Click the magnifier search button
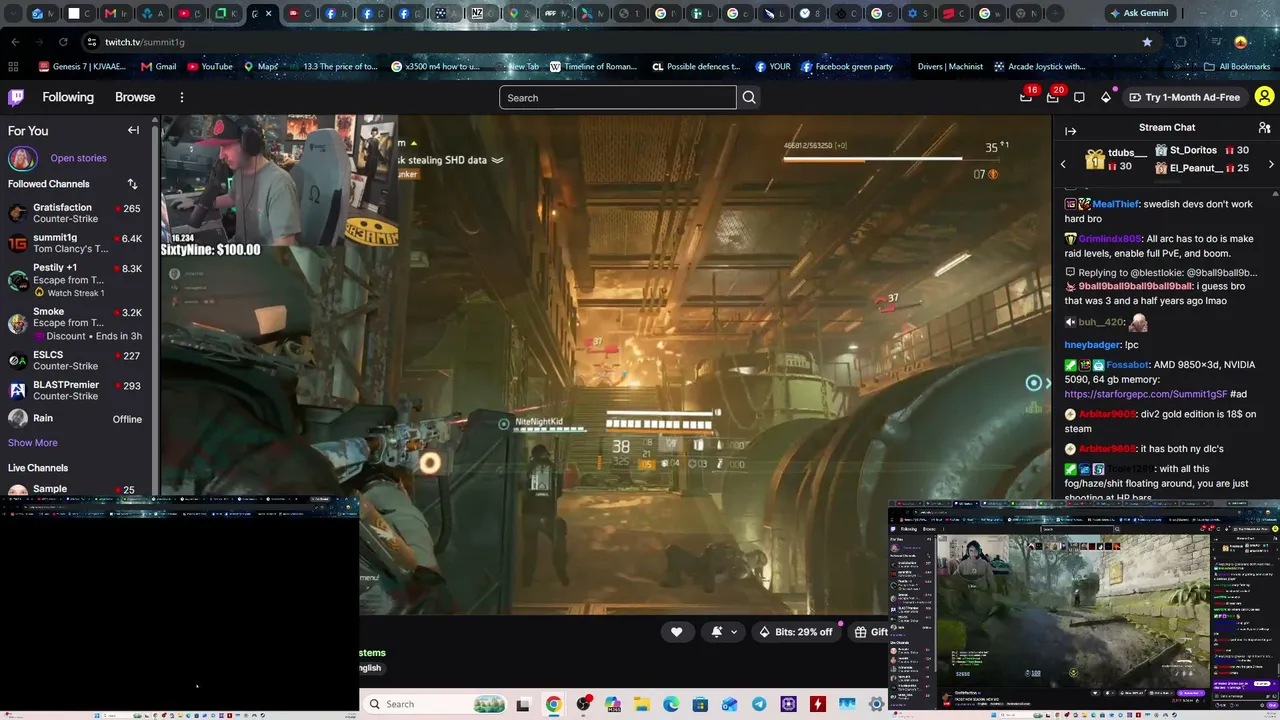The image size is (1280, 720). (x=749, y=97)
